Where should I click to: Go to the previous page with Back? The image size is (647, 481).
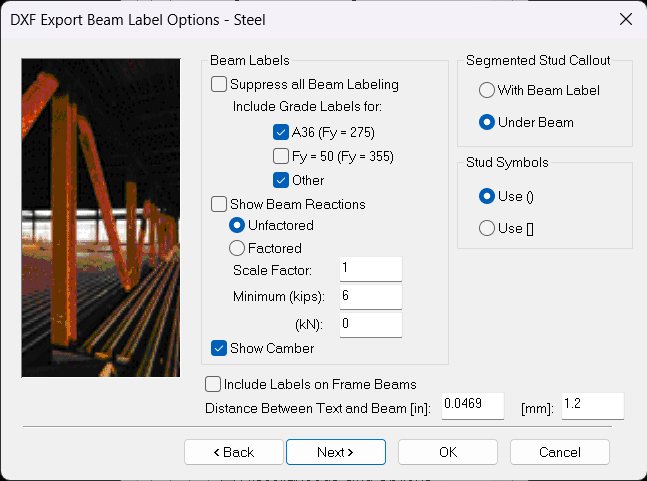tap(234, 452)
